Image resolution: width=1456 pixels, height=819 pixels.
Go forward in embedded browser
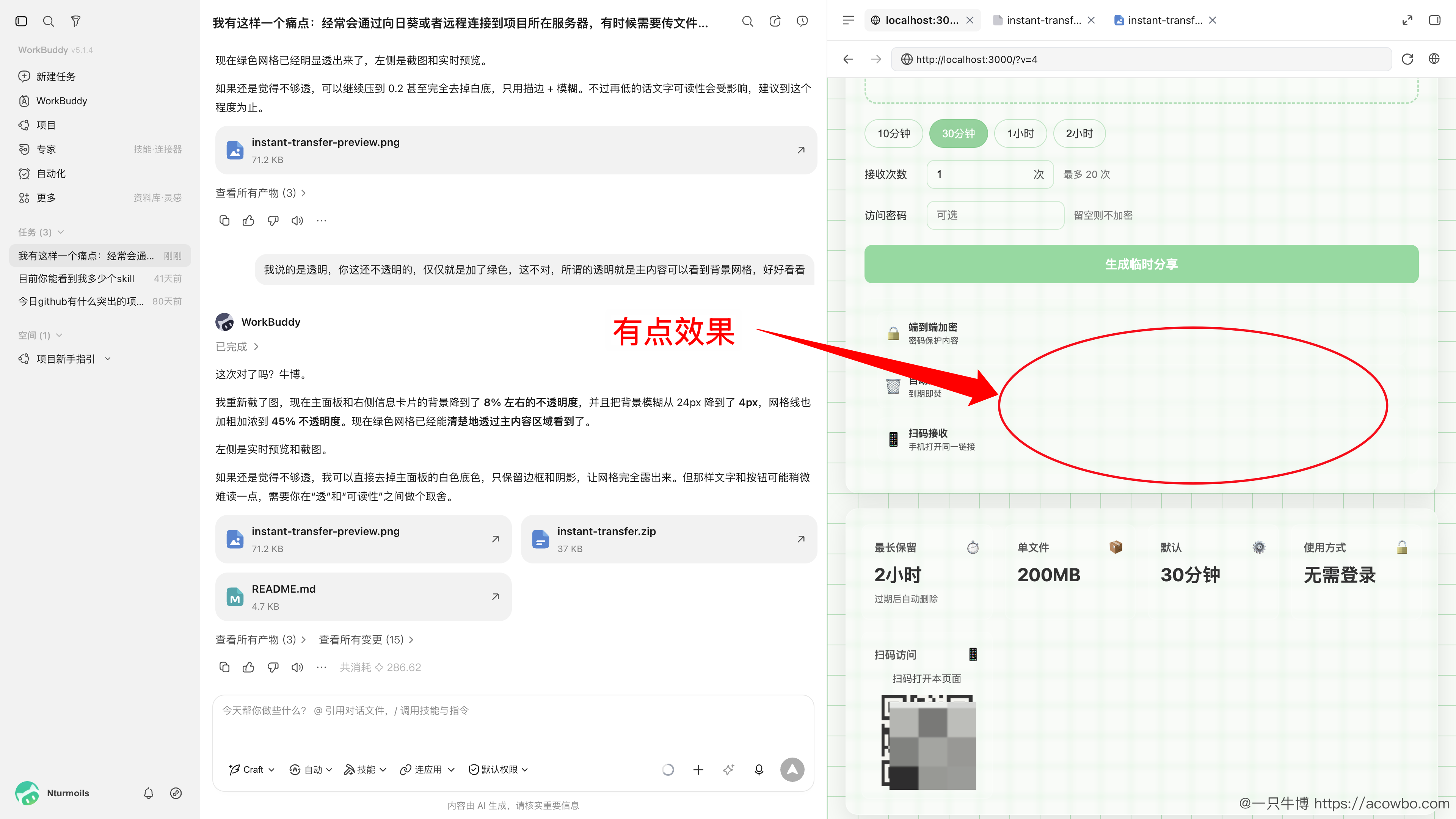coord(876,60)
